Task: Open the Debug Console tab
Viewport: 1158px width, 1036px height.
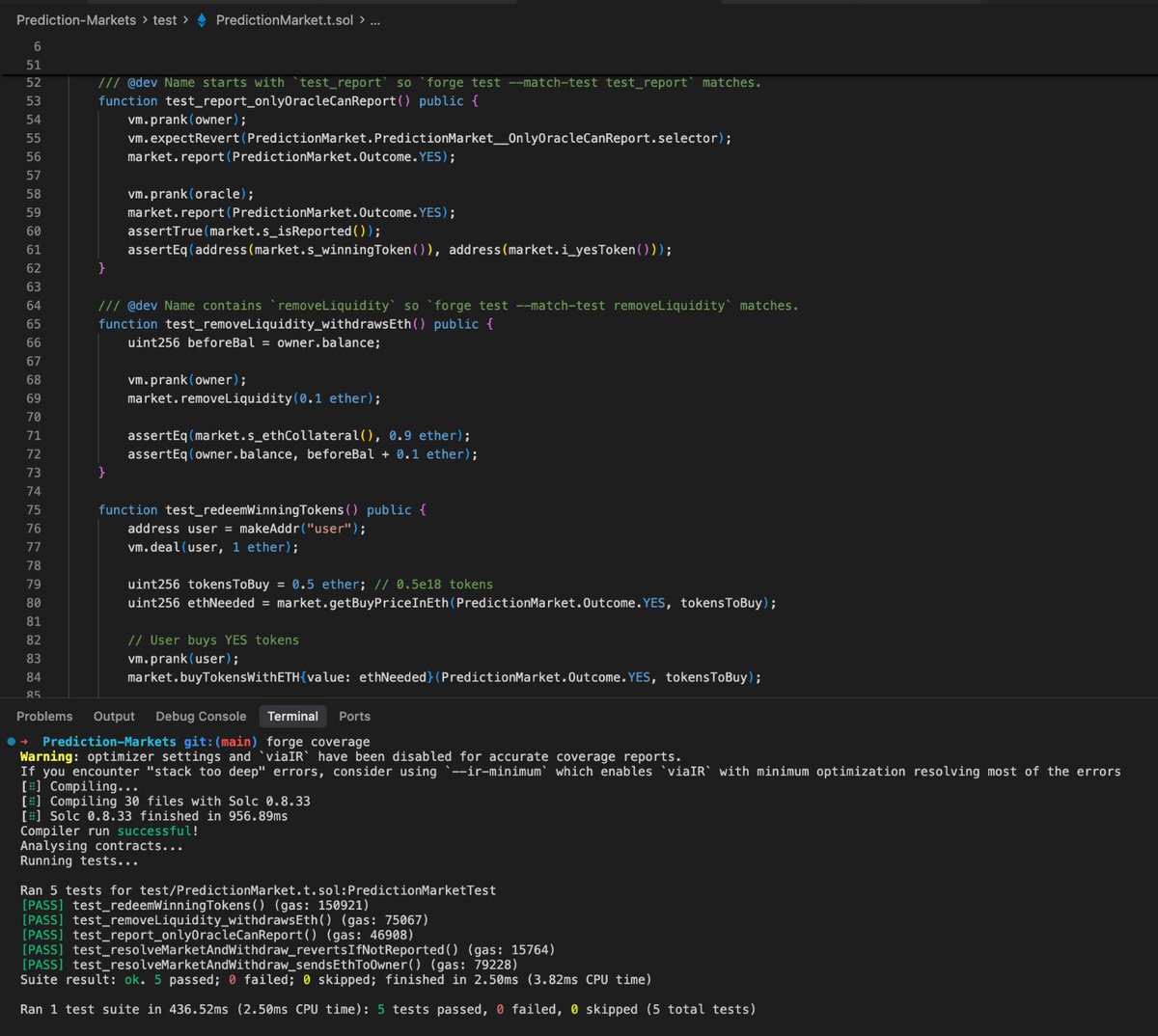Action: [201, 717]
